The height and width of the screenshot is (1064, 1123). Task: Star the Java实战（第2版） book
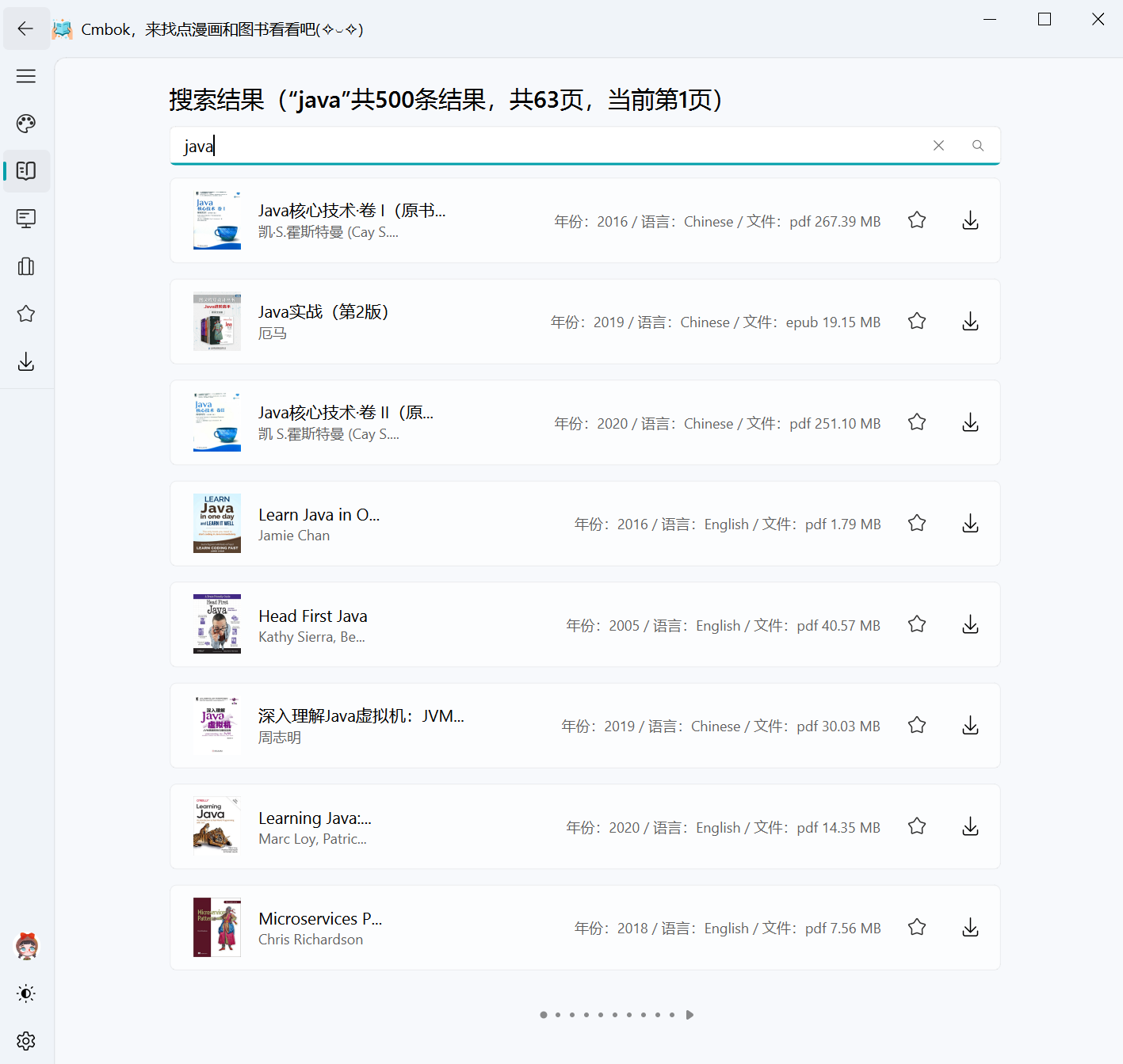click(x=917, y=322)
